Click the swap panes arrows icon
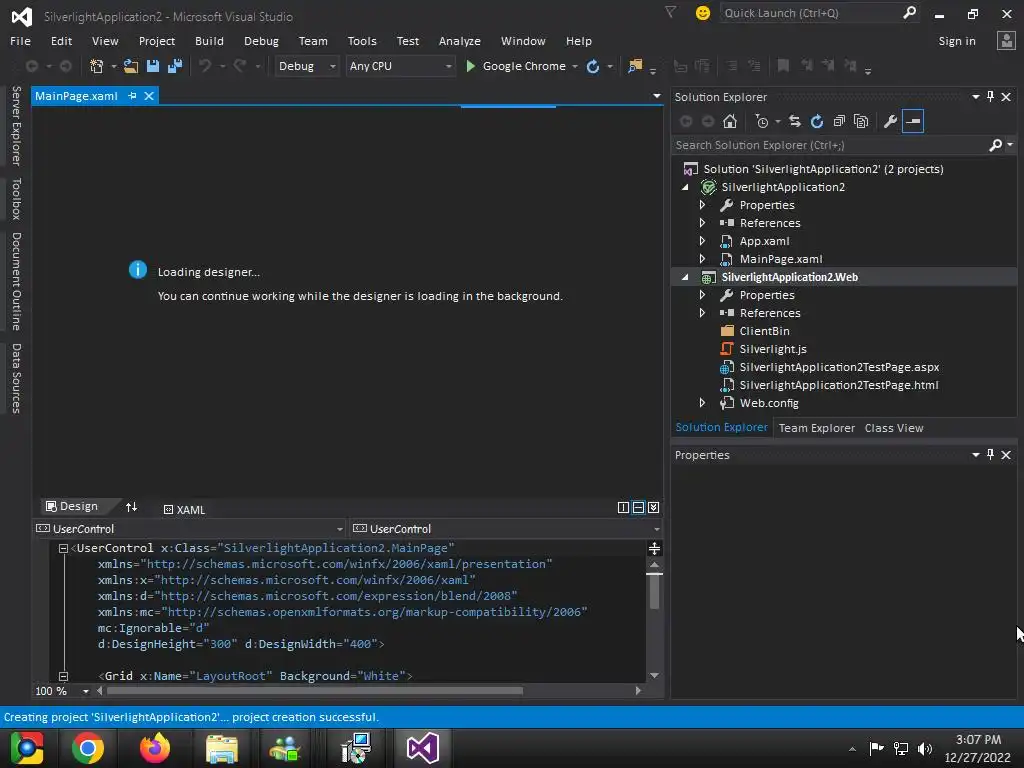 pos(131,507)
